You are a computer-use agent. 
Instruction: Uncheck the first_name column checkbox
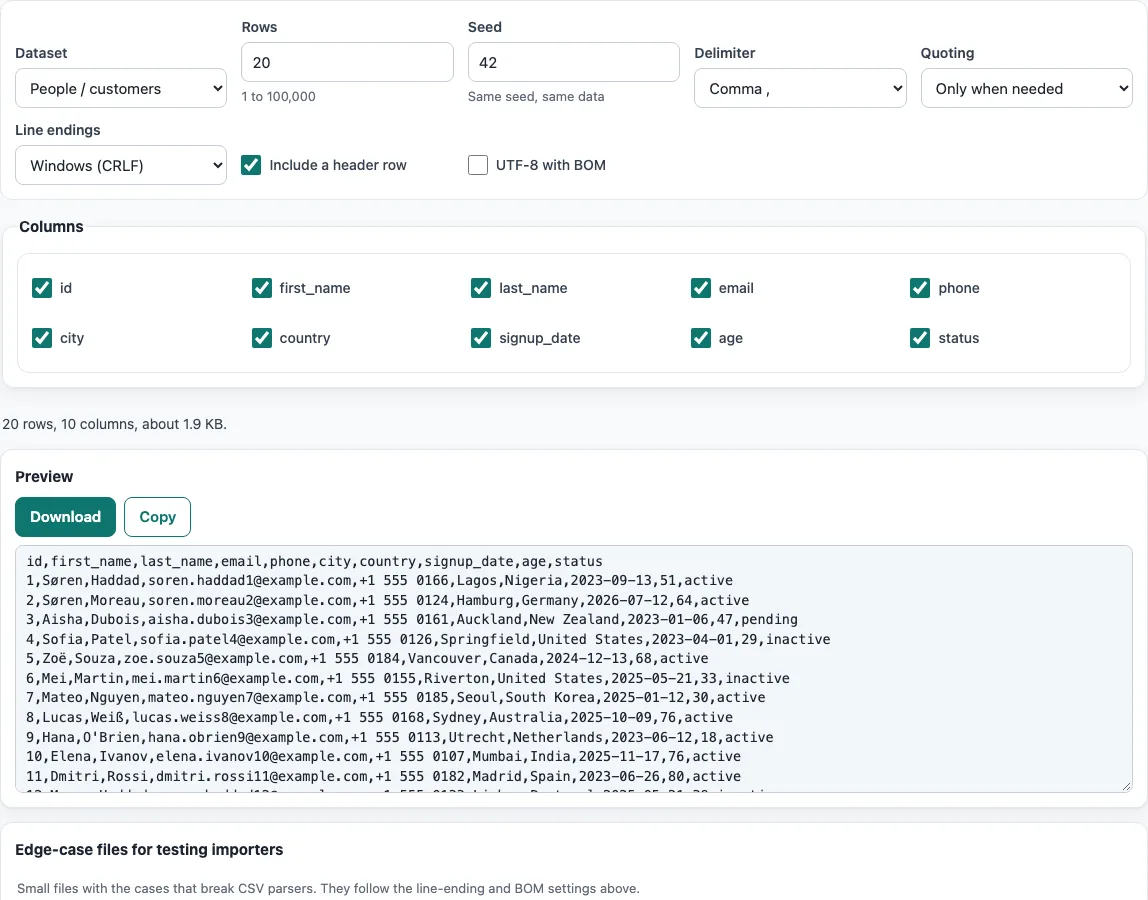(x=261, y=288)
